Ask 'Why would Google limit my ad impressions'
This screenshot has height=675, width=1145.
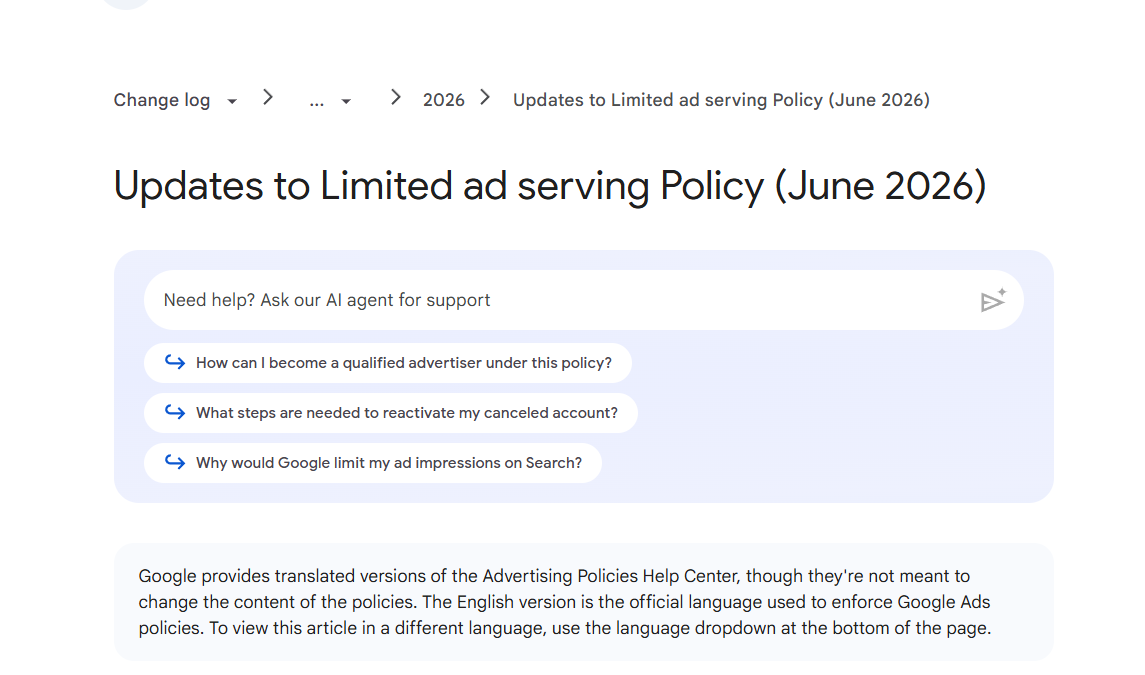click(373, 463)
